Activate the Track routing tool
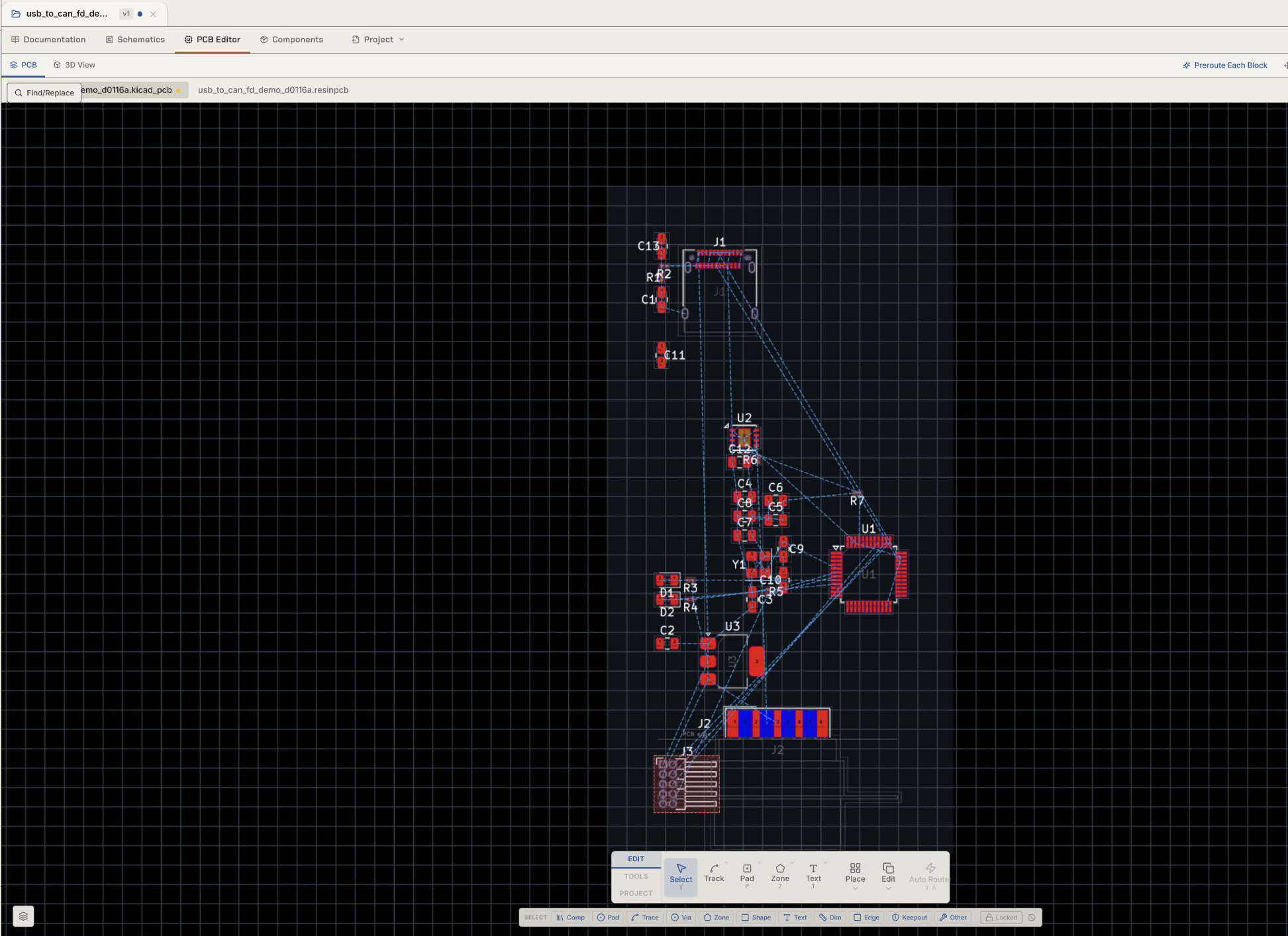This screenshot has width=1288, height=936. (x=714, y=873)
